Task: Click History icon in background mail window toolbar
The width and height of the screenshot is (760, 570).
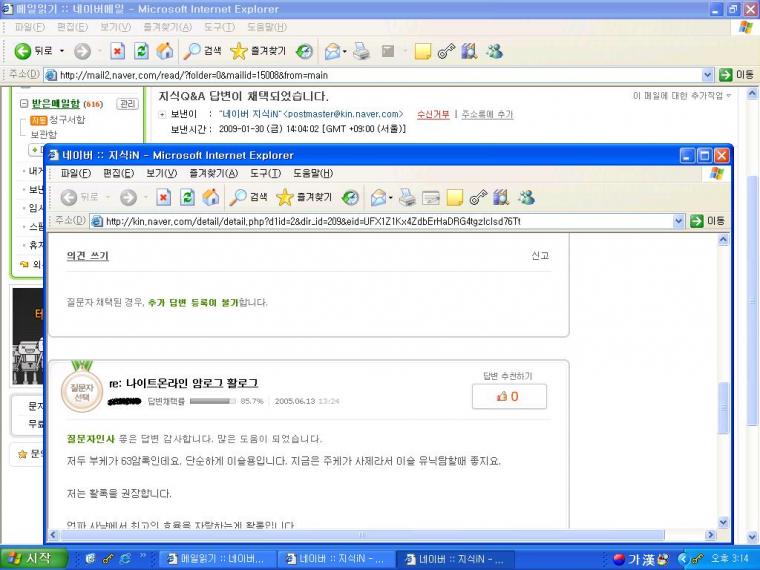Action: [304, 51]
